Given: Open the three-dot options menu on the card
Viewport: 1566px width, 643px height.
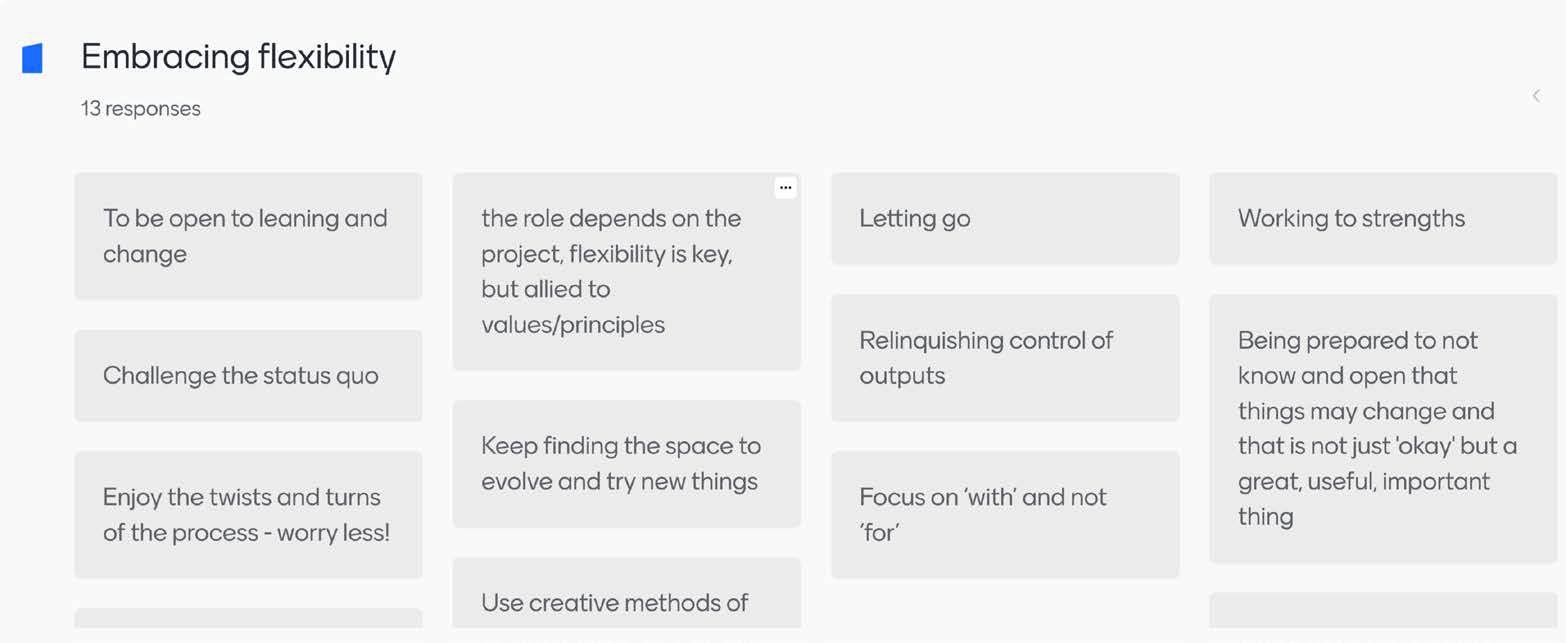Looking at the screenshot, I should pos(786,187).
